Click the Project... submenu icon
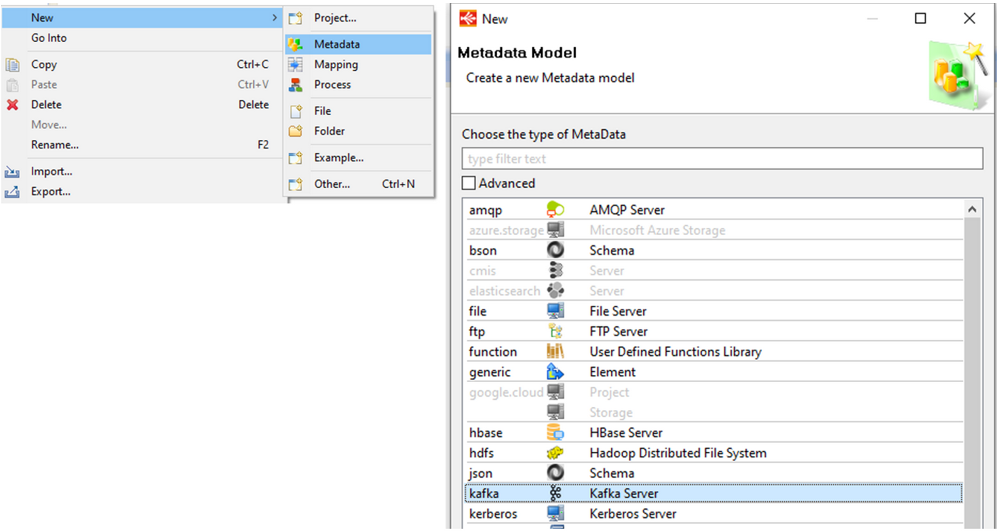The image size is (997, 531). click(295, 18)
